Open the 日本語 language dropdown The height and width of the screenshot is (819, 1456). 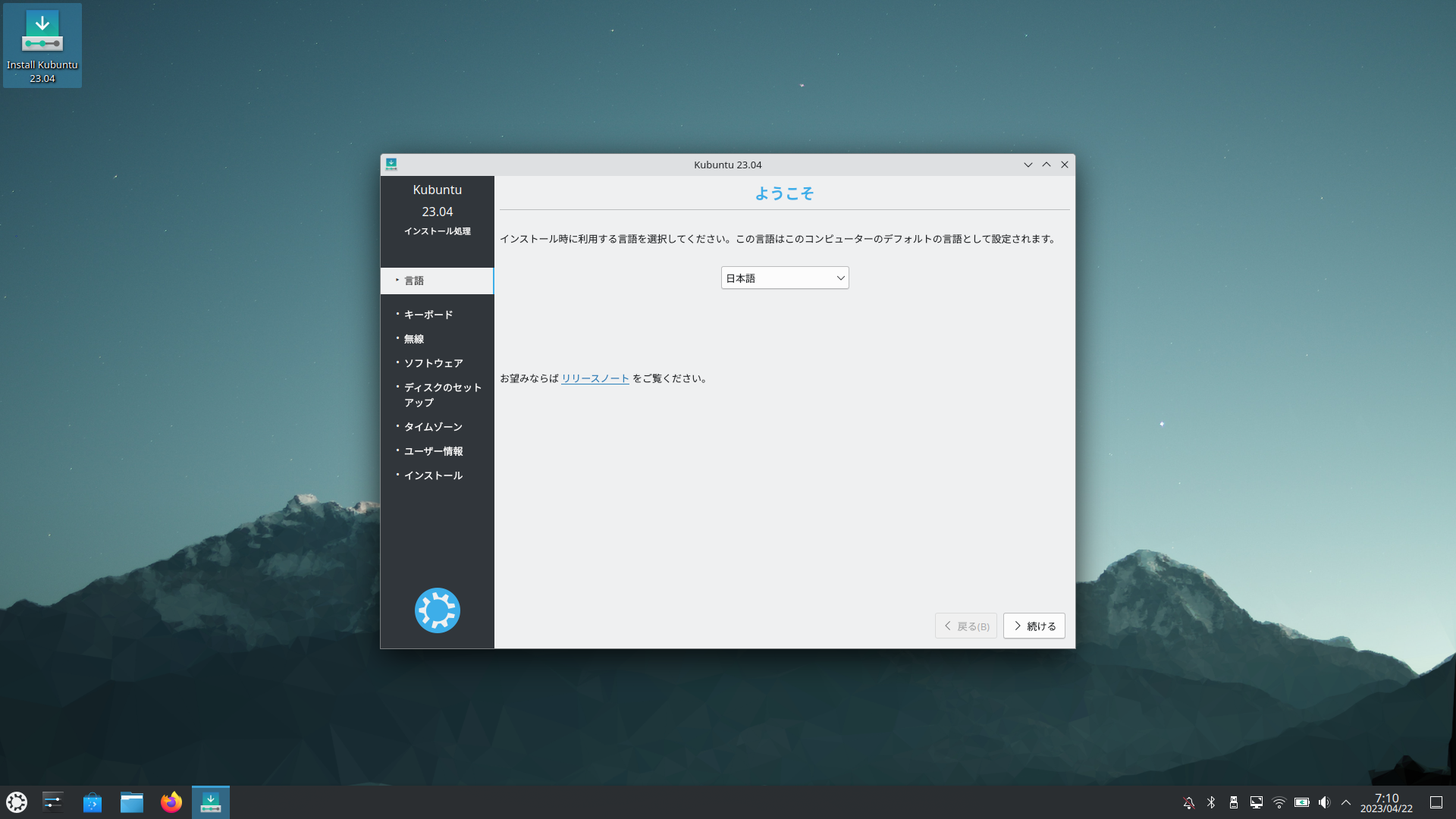785,278
